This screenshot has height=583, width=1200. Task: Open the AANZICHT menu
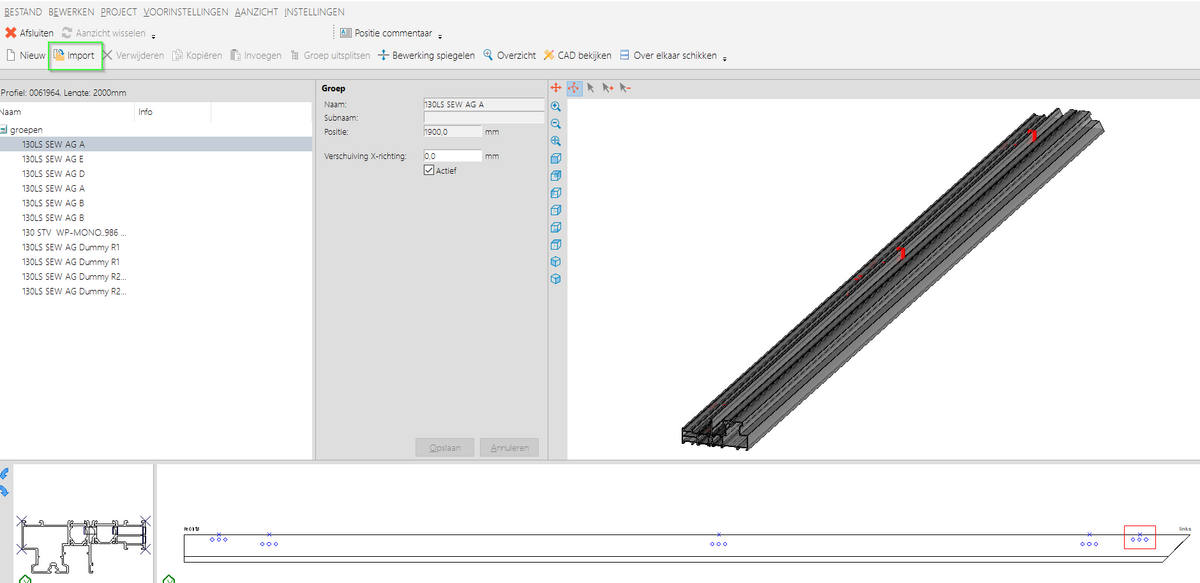[x=257, y=12]
